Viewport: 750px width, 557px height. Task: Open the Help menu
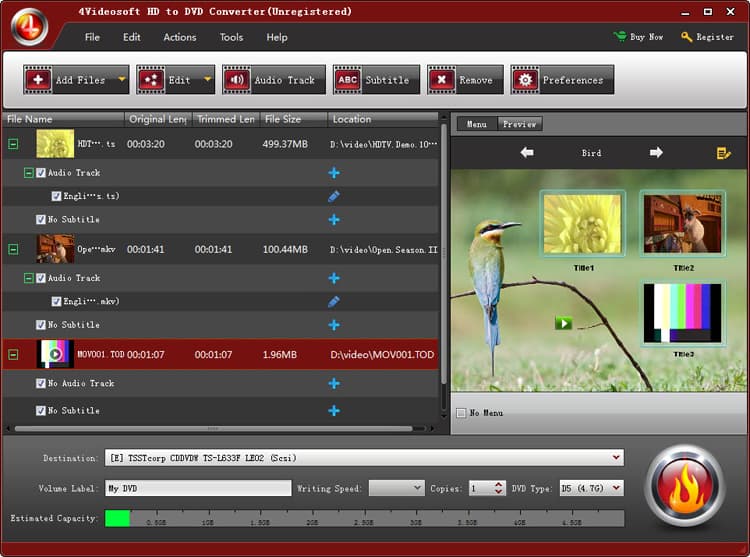[277, 37]
